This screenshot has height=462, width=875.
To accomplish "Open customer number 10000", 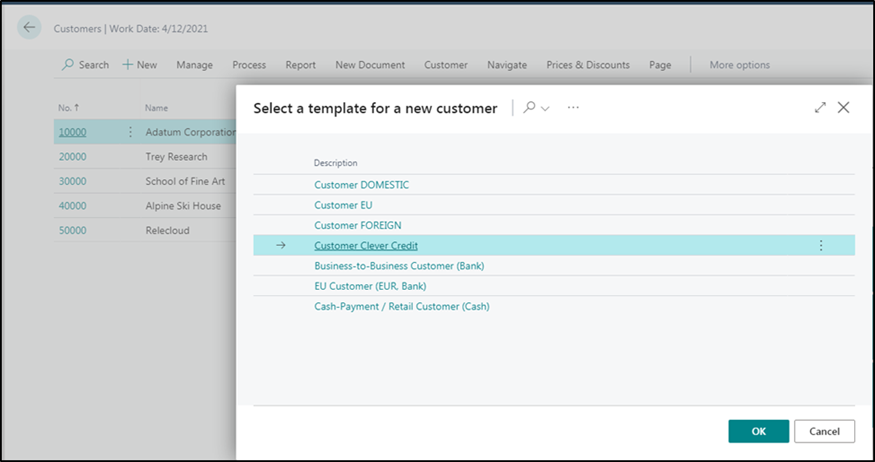I will pos(73,132).
